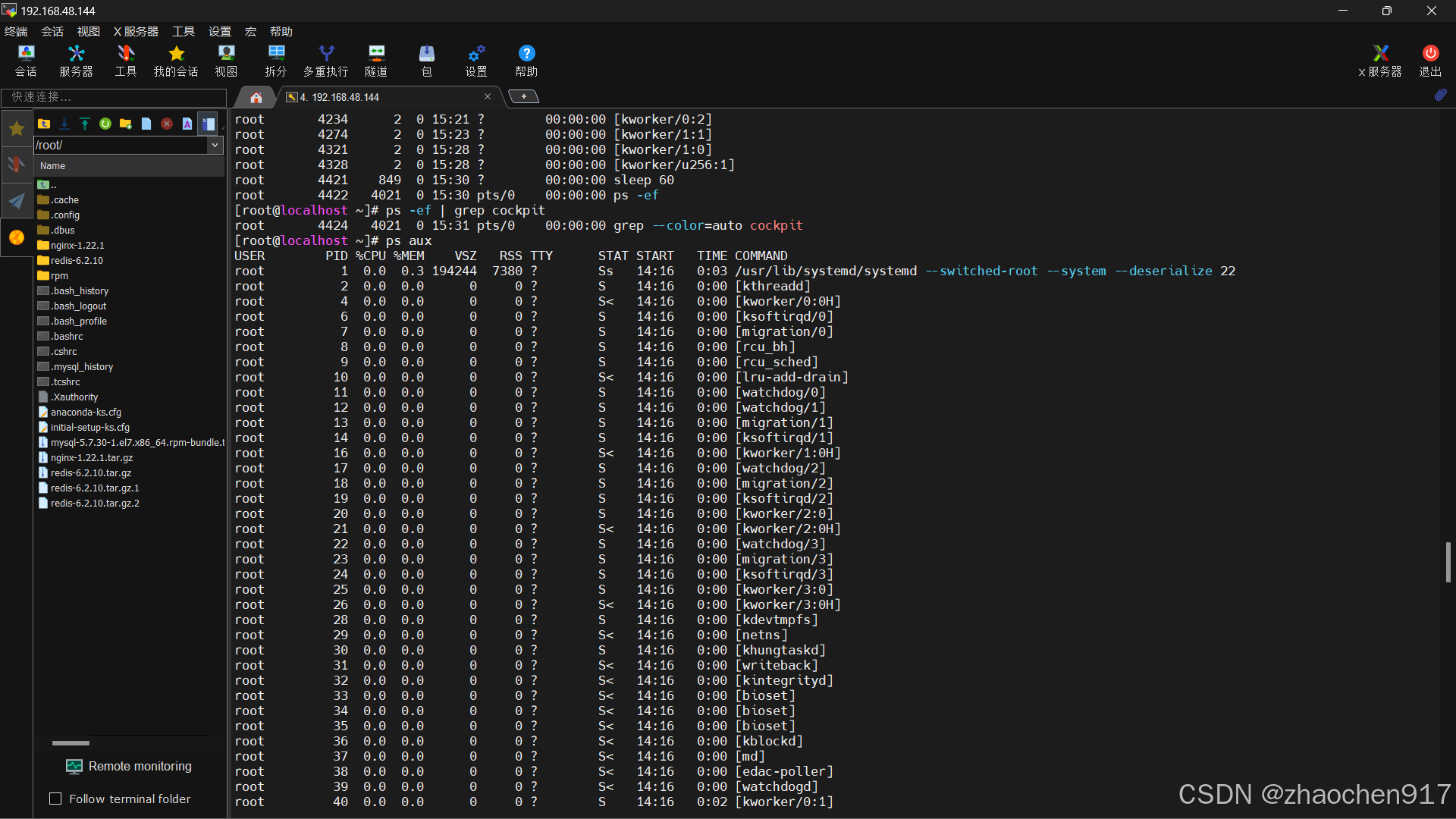This screenshot has height=819, width=1456.
Task: Start a new 会话 (Session)
Action: tap(26, 59)
